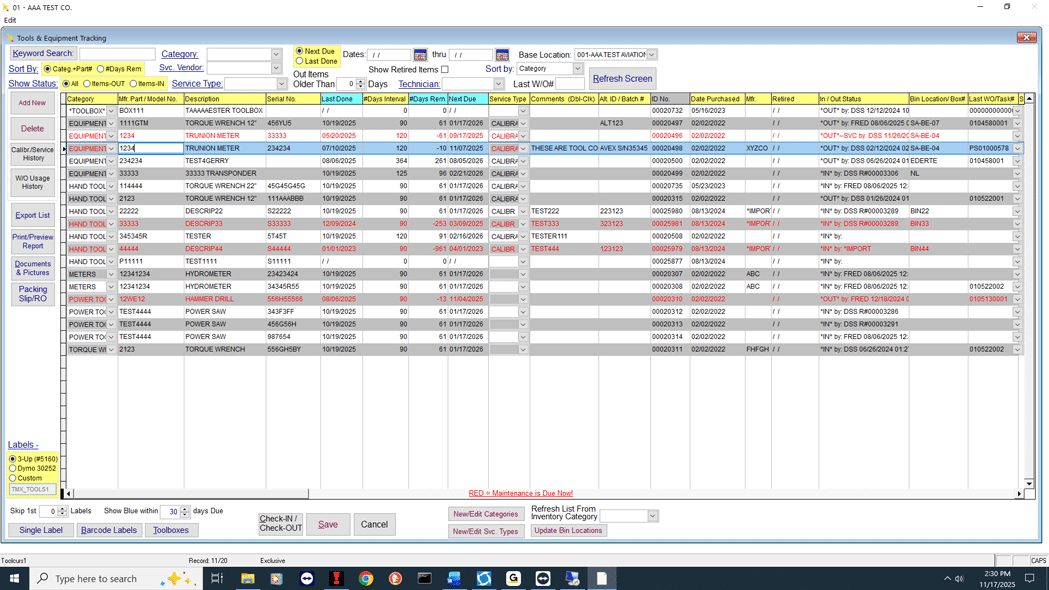This screenshot has height=590, width=1049.
Task: Open the Edit menu
Action: click(8, 19)
